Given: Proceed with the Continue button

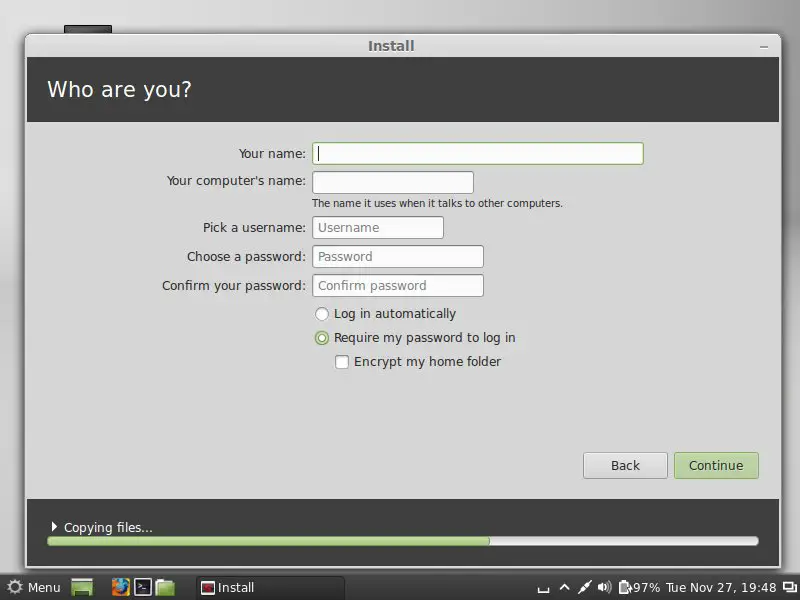Looking at the screenshot, I should point(716,465).
